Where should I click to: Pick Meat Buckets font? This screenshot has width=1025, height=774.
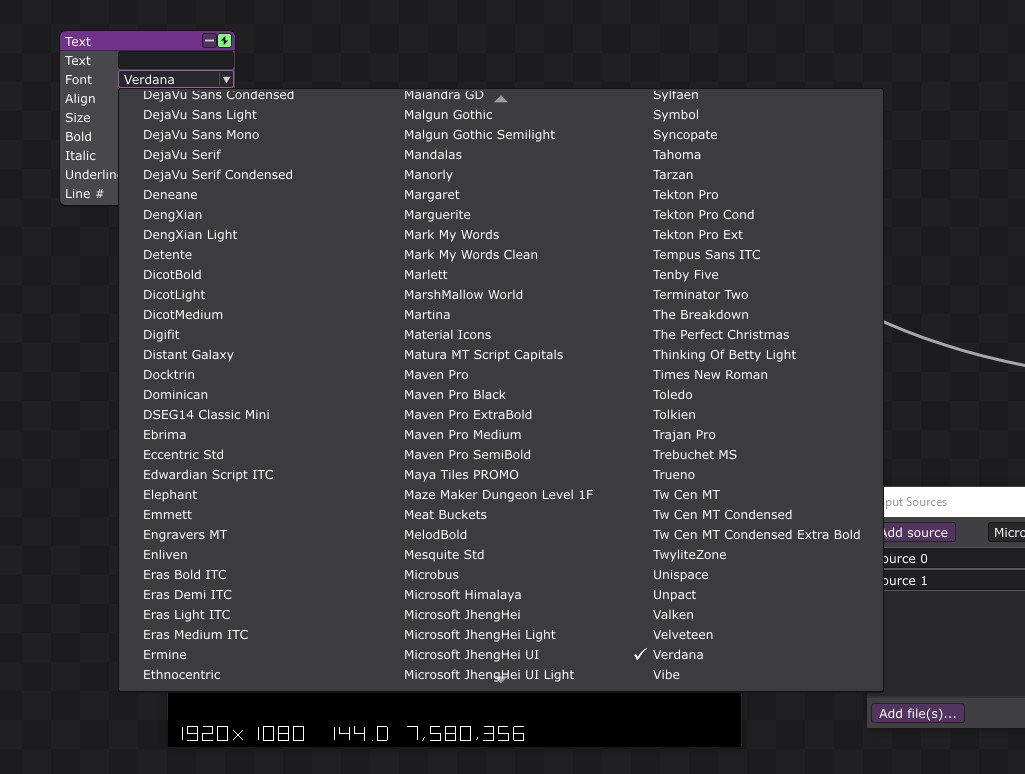pyautogui.click(x=445, y=514)
